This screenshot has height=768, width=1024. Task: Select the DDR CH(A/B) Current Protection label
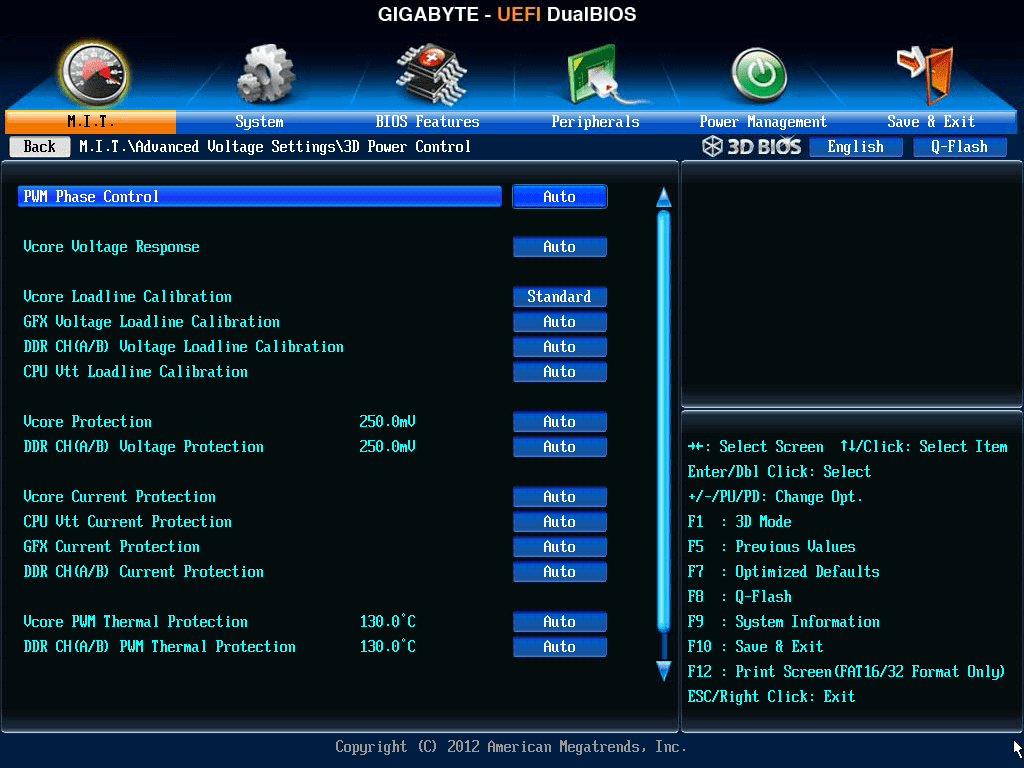click(x=144, y=571)
